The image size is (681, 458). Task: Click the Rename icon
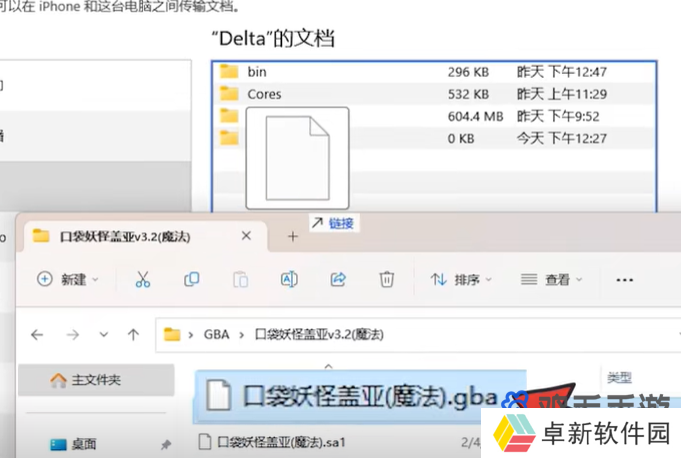[289, 280]
